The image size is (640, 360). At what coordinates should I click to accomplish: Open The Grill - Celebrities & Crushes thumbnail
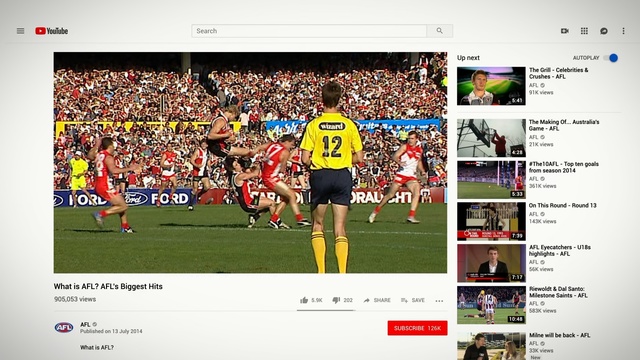pos(491,86)
